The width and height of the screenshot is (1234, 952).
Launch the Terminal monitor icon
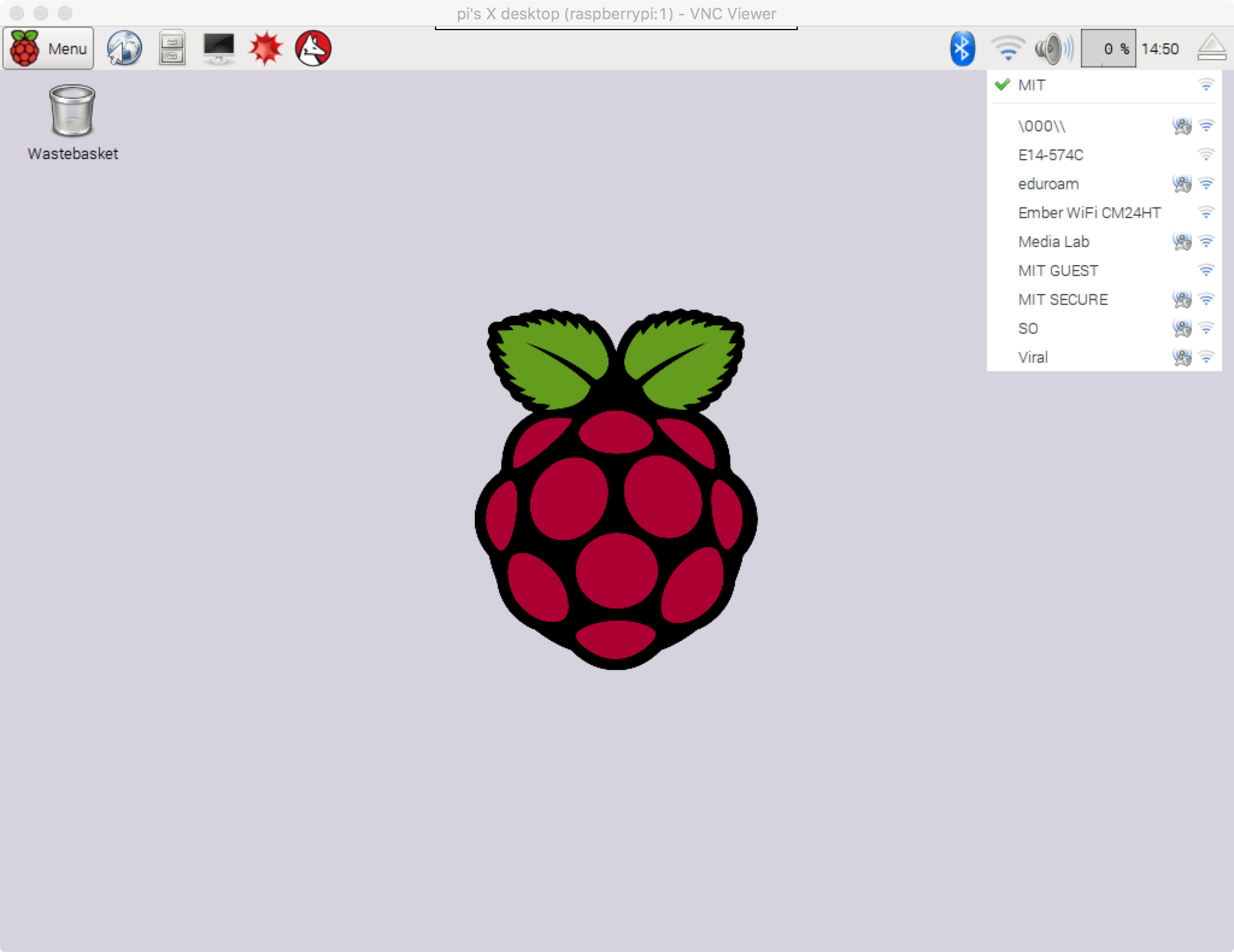click(x=219, y=48)
